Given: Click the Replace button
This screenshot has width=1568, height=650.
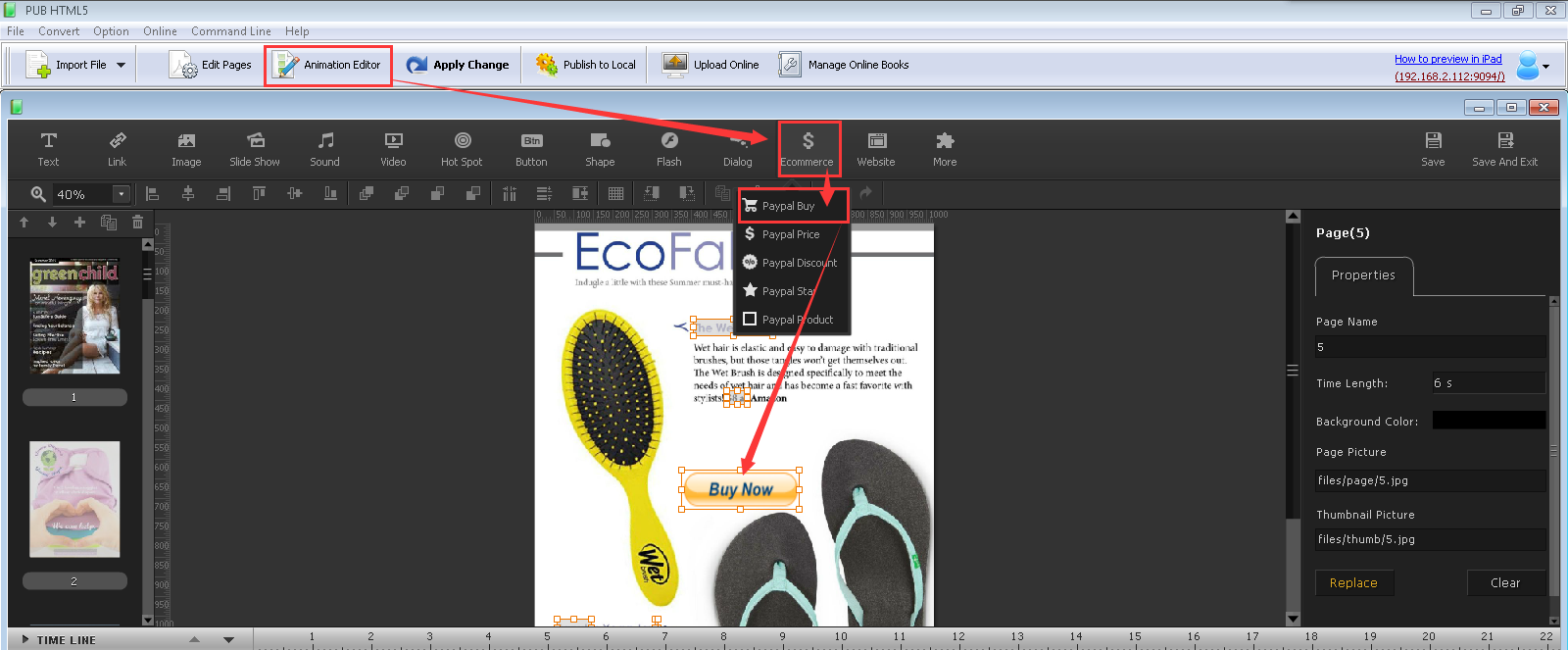Looking at the screenshot, I should point(1354,582).
